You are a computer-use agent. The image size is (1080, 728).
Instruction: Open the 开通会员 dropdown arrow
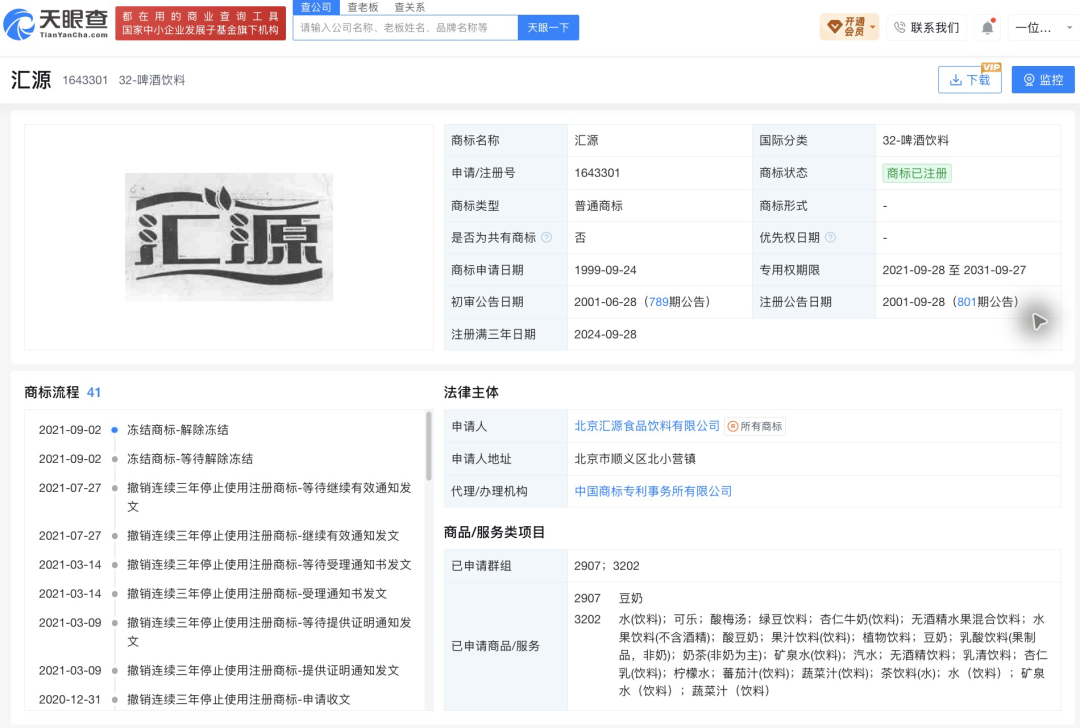873,28
